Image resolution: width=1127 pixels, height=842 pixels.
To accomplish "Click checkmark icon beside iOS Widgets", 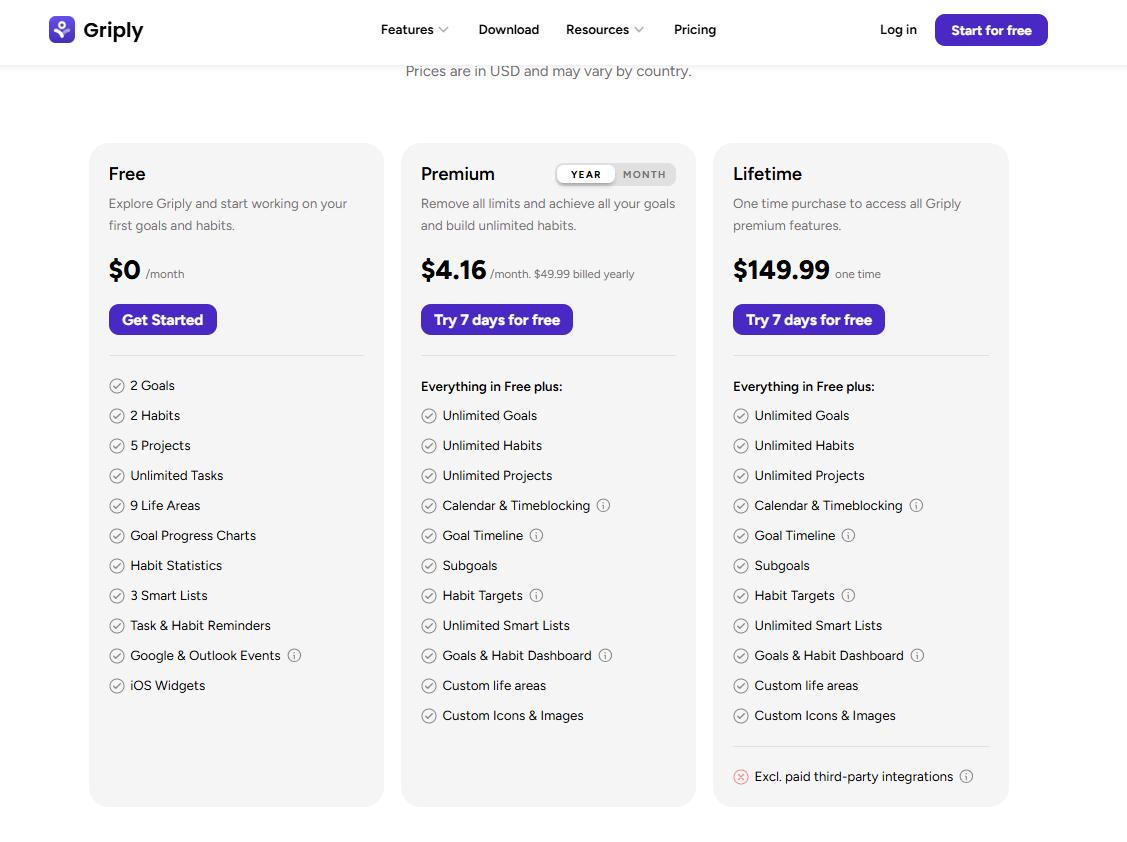I will click(117, 686).
